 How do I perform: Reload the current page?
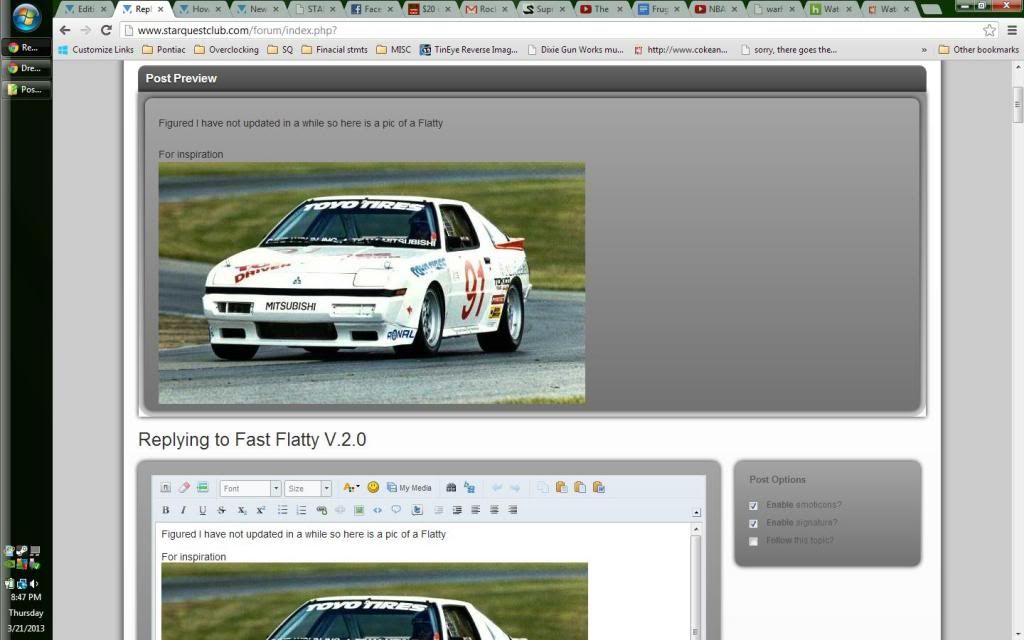click(106, 30)
